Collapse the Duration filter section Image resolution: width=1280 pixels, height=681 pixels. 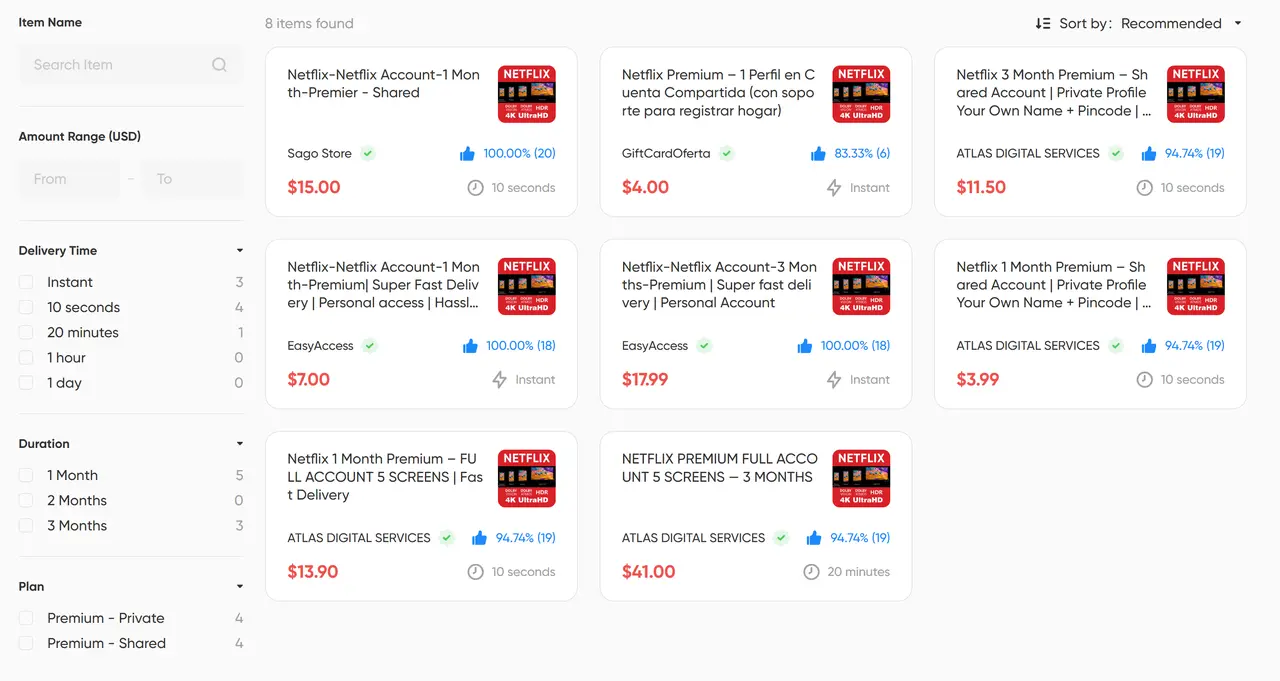point(239,443)
